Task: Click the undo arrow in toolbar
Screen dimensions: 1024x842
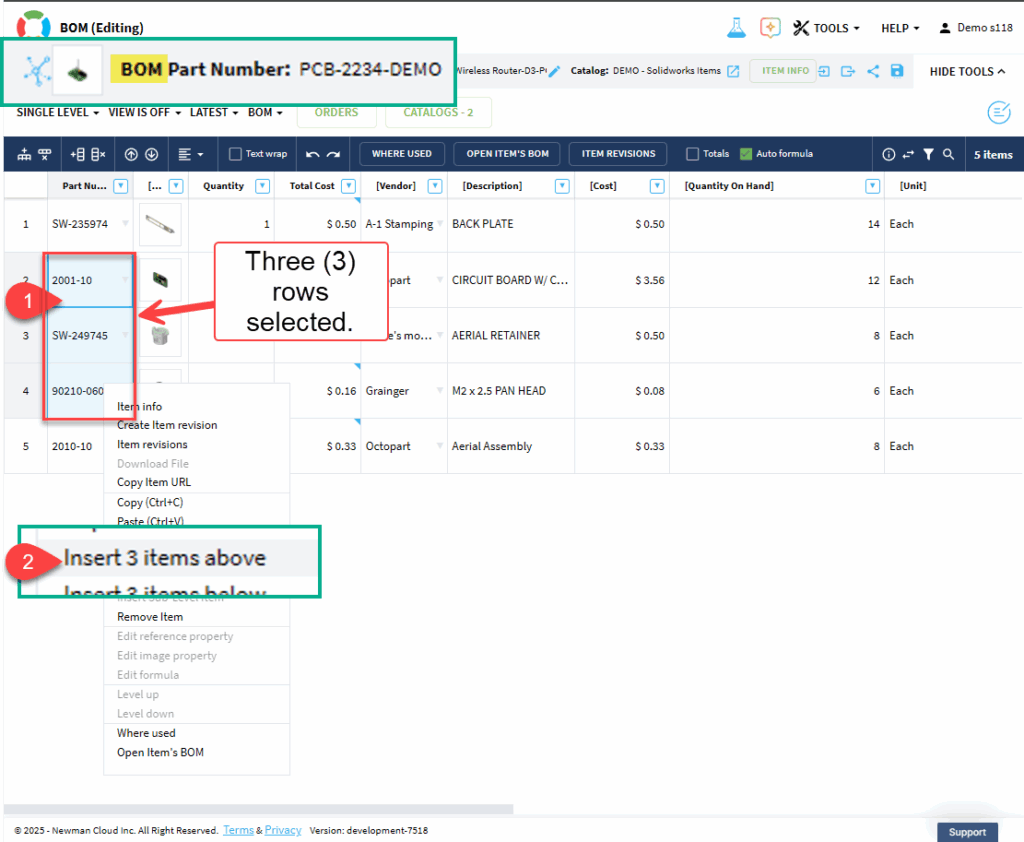Action: (x=312, y=154)
